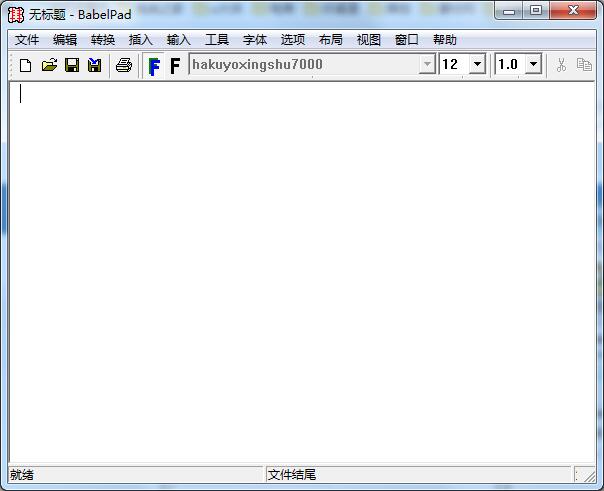Open the 输入 menu
Viewport: 604px width, 491px height.
click(x=179, y=40)
